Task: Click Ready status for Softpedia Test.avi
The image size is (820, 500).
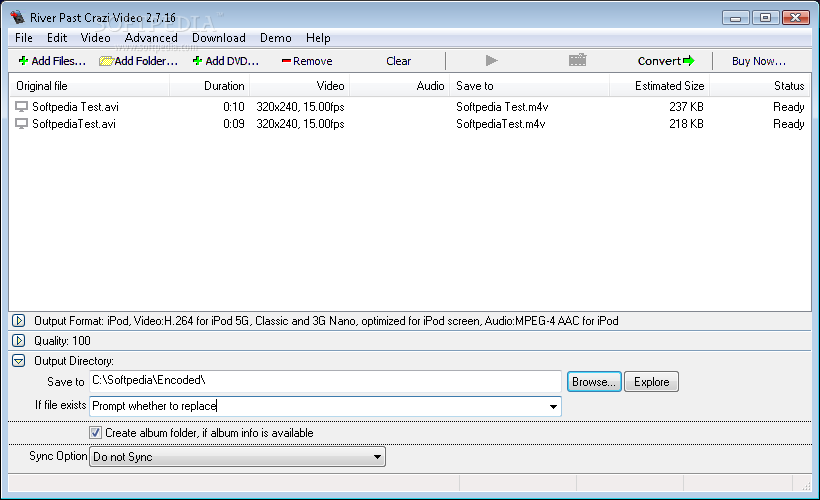Action: click(789, 107)
